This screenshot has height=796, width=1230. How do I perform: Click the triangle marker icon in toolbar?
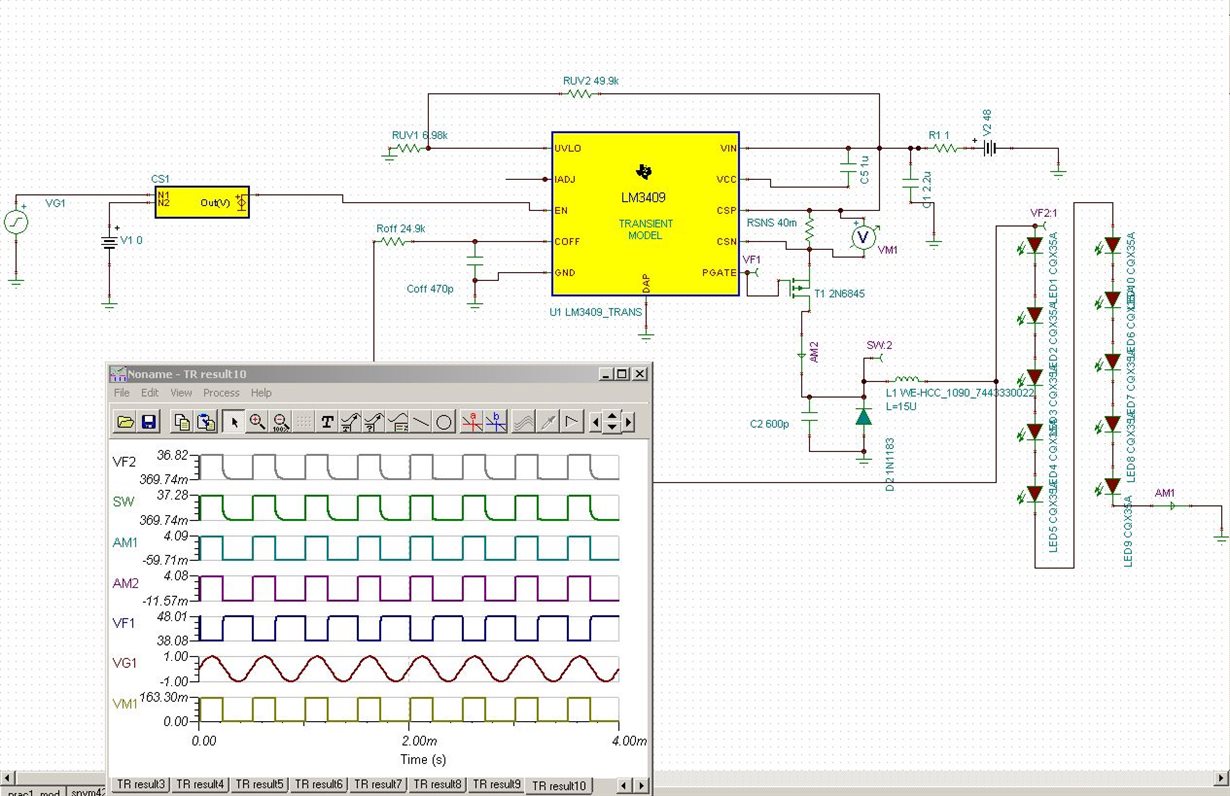[x=571, y=422]
